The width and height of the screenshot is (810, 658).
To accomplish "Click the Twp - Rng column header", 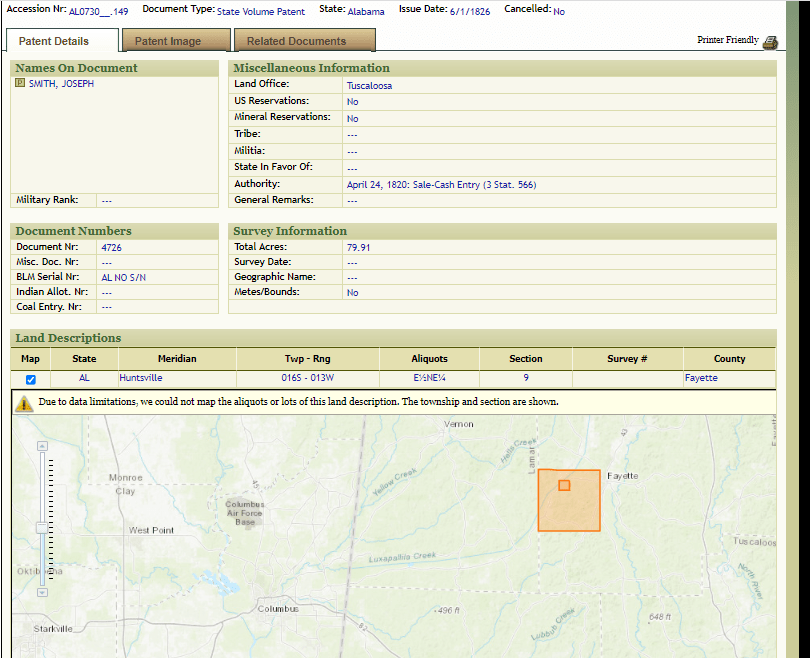I will 307,358.
